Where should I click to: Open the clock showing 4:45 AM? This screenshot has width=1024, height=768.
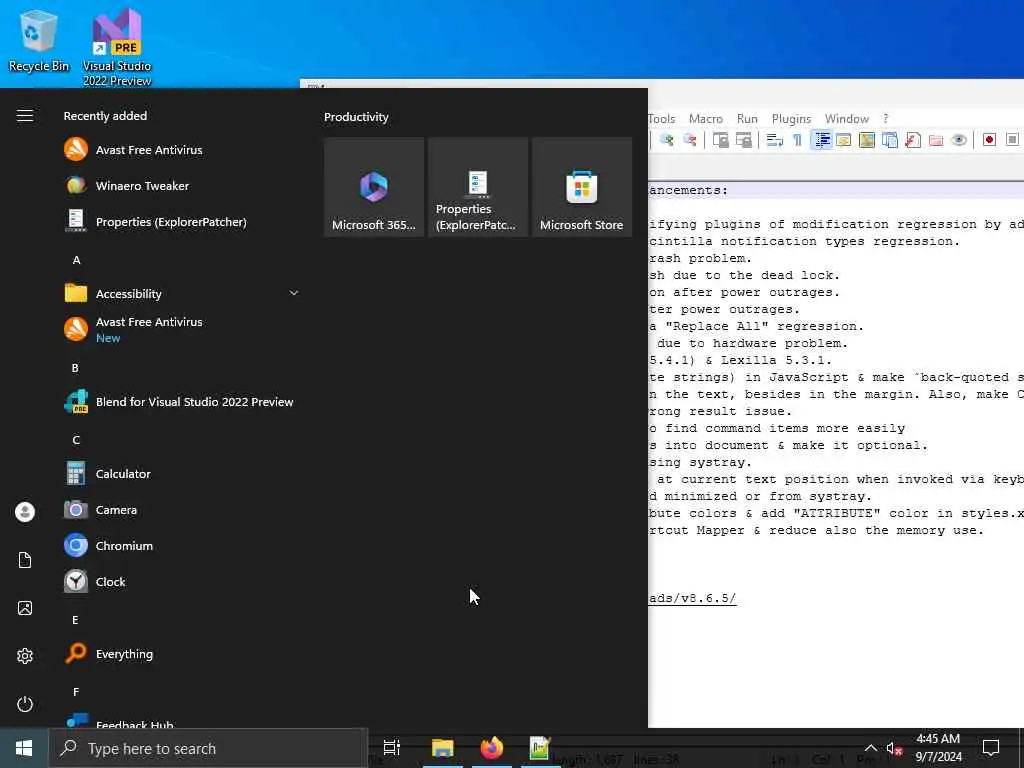(938, 748)
